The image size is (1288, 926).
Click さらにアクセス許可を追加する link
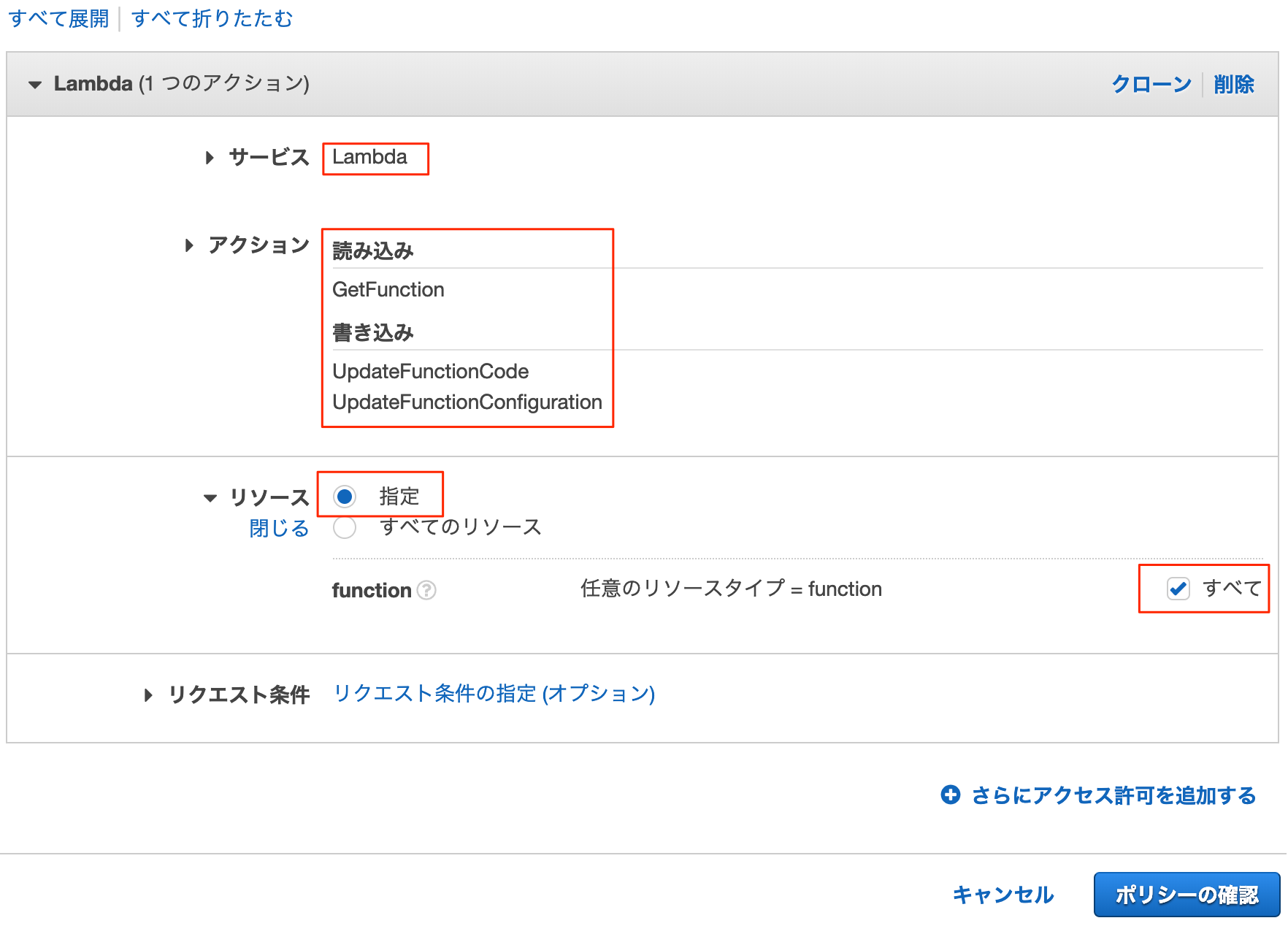1113,795
